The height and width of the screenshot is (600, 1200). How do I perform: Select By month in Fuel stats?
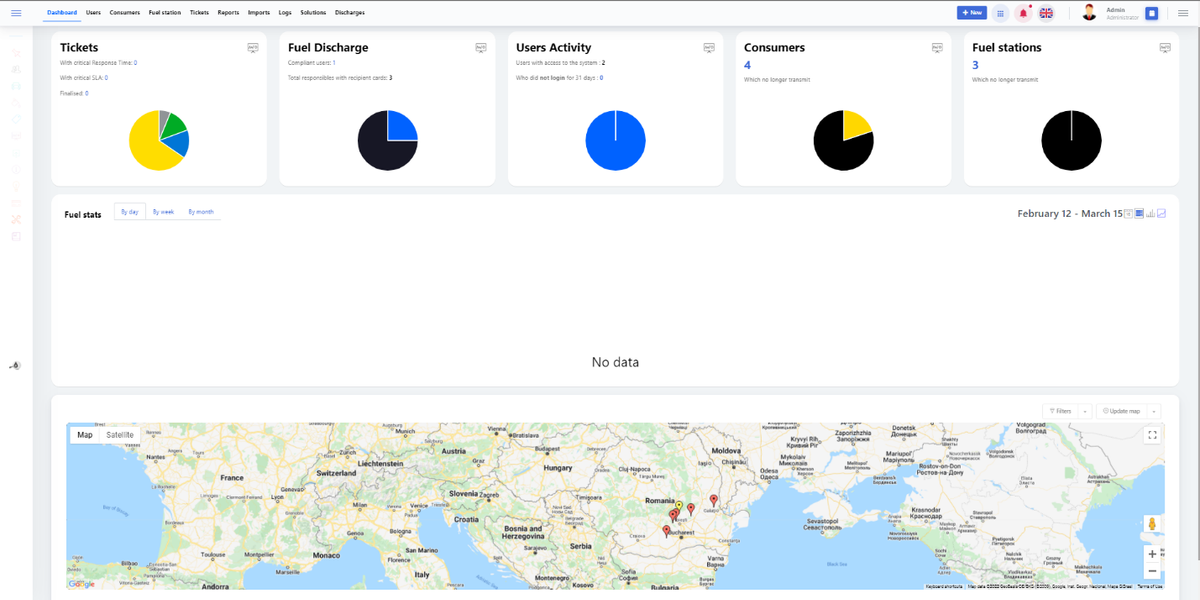pyautogui.click(x=201, y=212)
